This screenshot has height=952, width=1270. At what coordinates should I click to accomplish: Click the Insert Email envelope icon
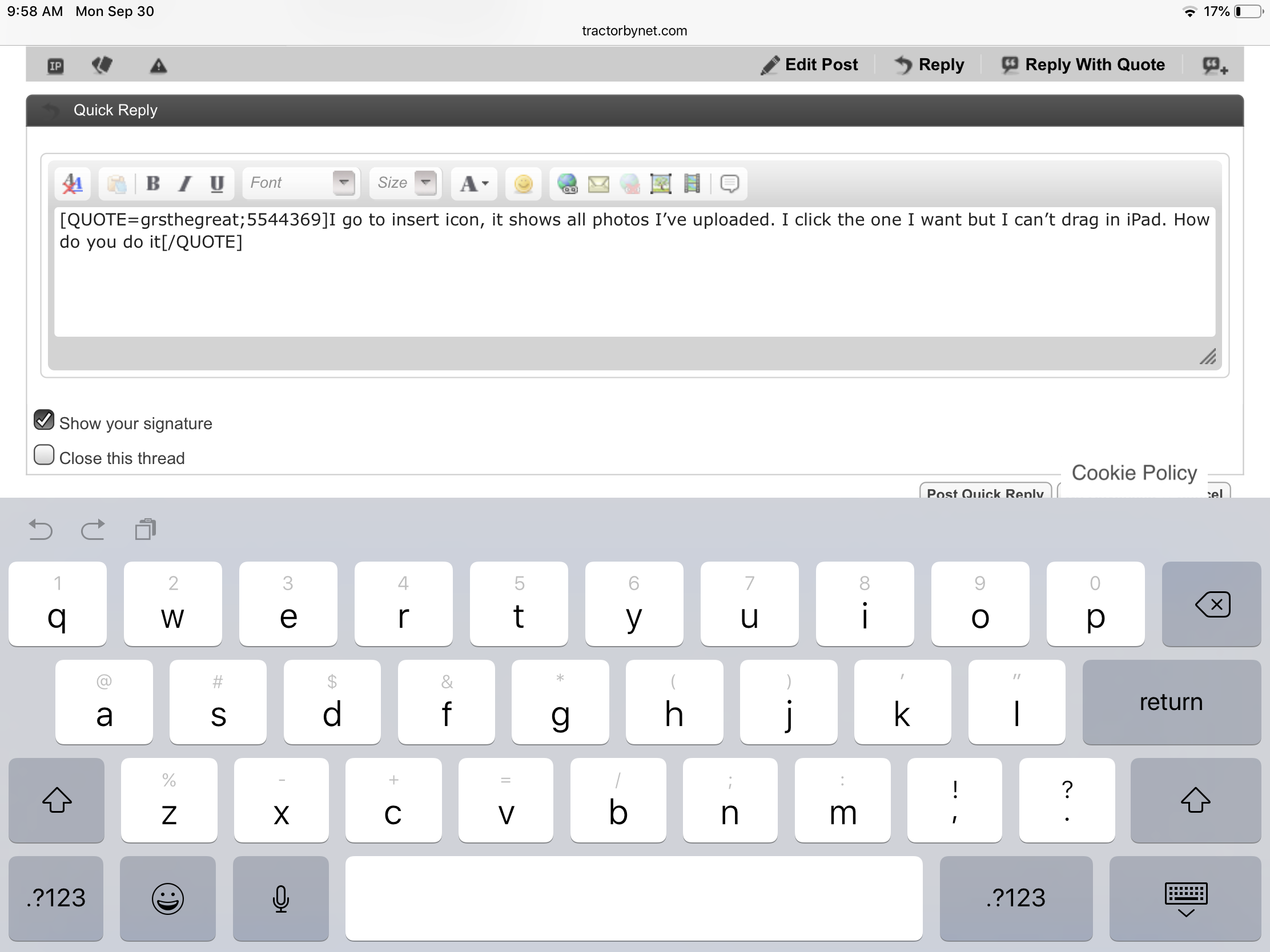click(x=598, y=184)
